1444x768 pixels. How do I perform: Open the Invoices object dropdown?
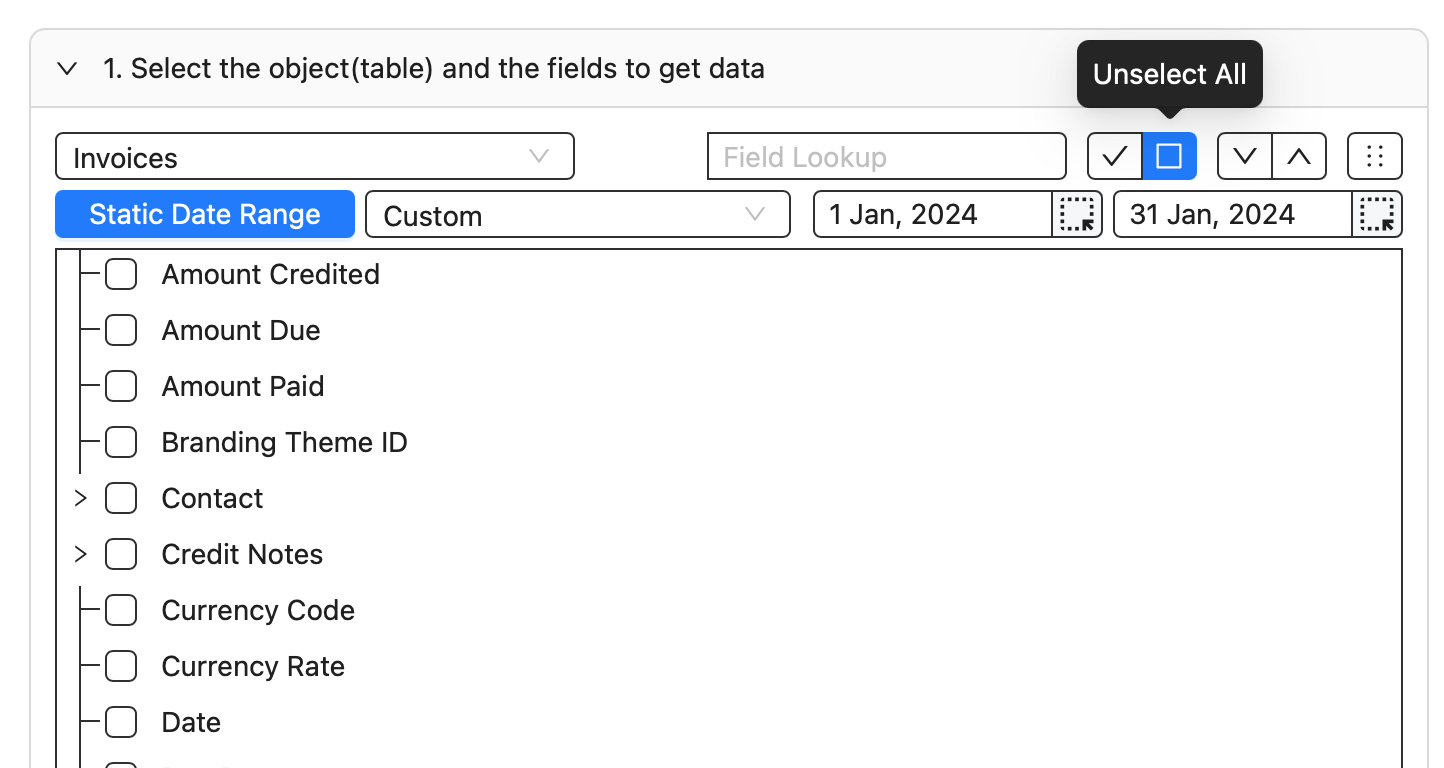point(315,156)
